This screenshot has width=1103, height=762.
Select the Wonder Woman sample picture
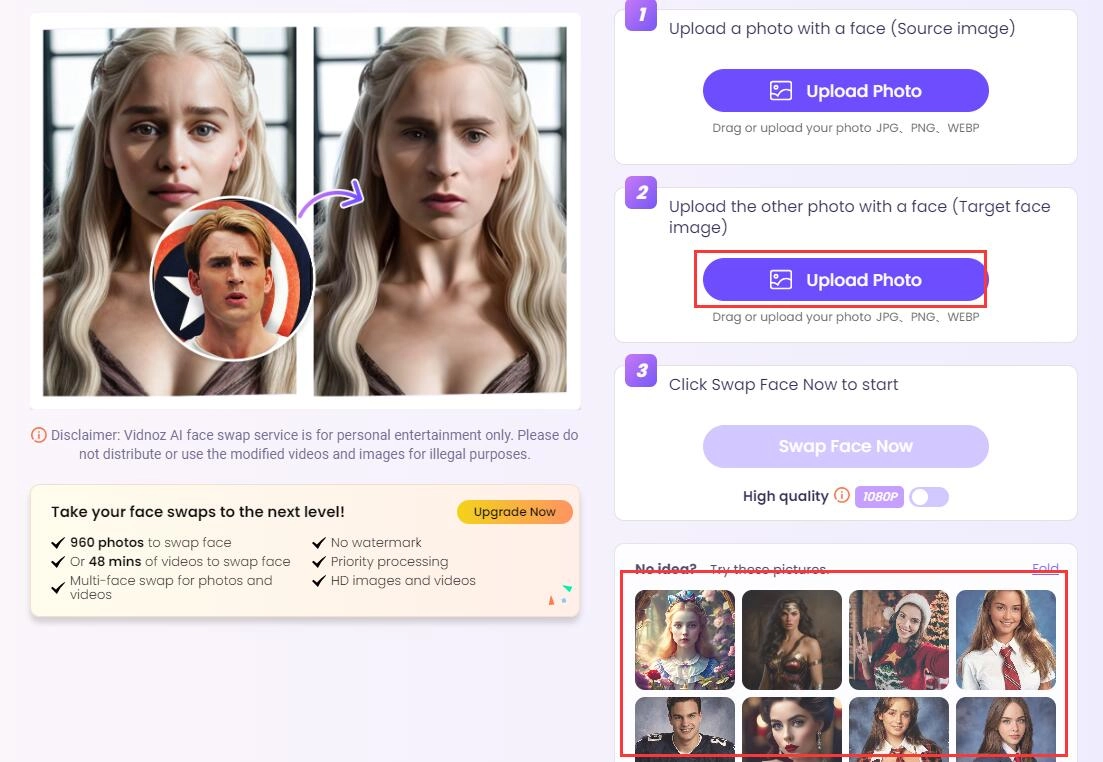click(791, 640)
